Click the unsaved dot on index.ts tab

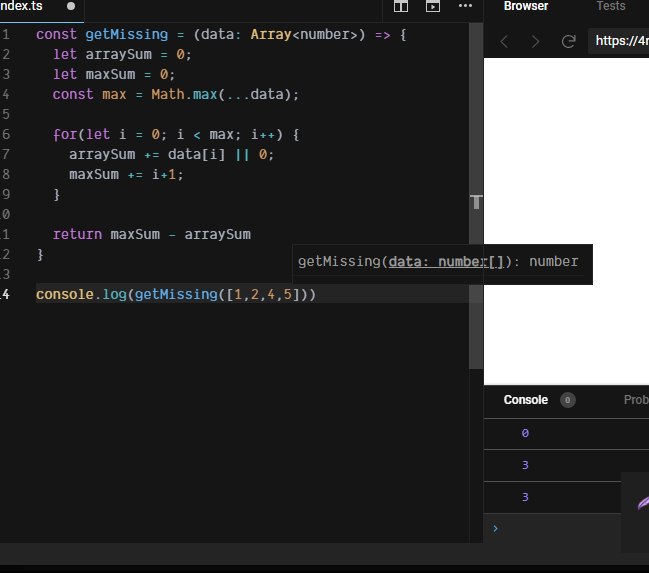click(x=71, y=6)
